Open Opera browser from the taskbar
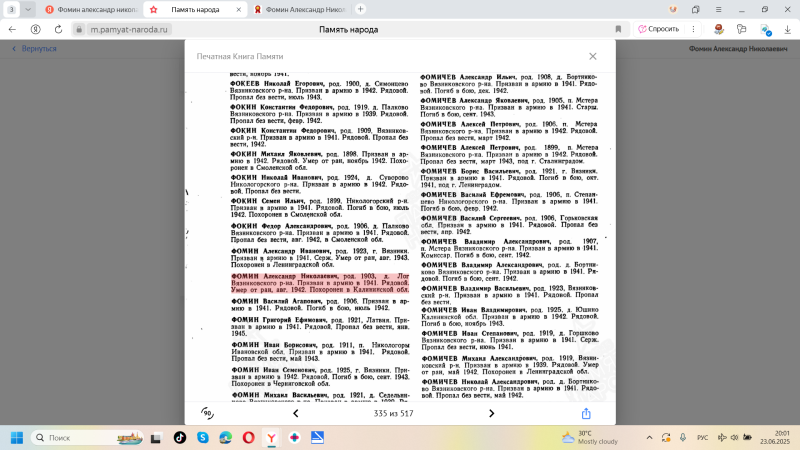 point(248,438)
